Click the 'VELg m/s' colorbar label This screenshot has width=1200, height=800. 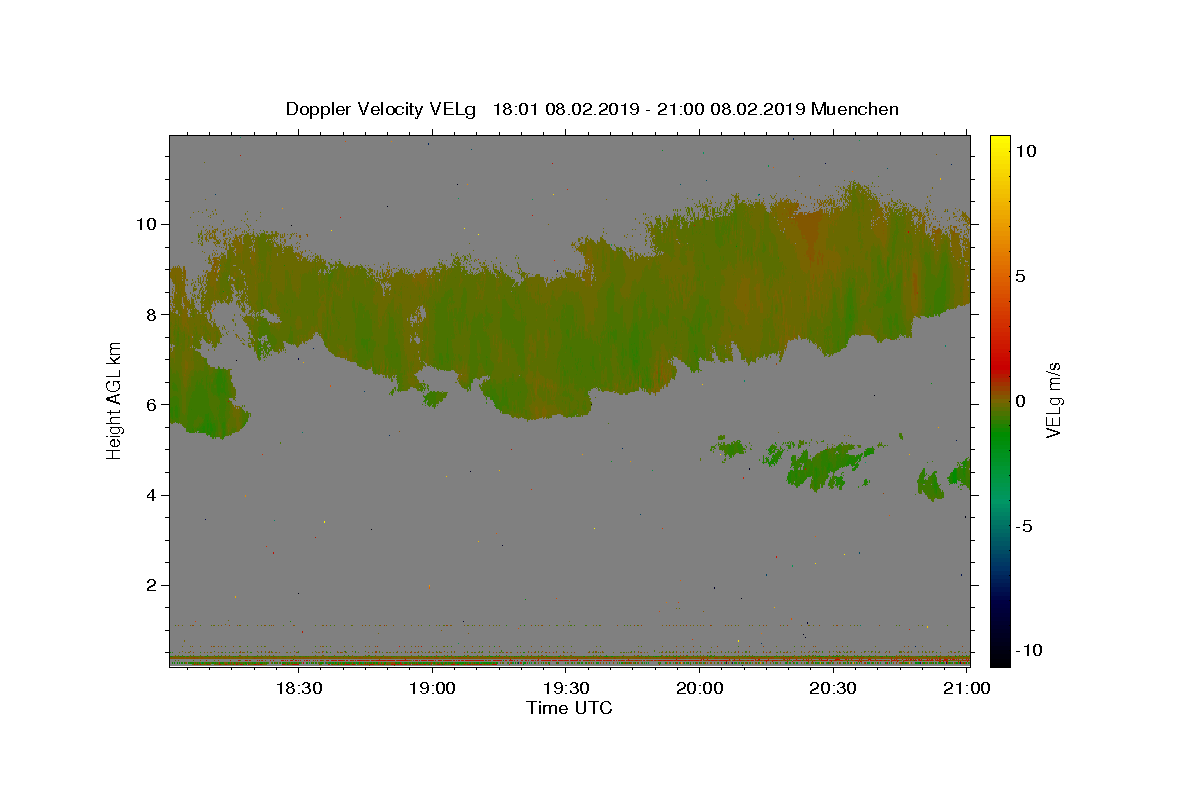[1054, 400]
